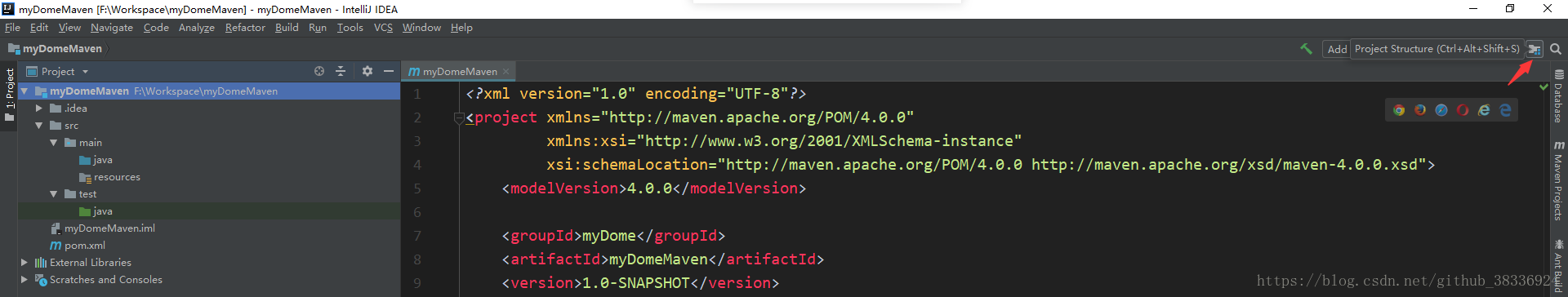
Task: Click the green Build Project hammer icon
Action: (x=1306, y=49)
